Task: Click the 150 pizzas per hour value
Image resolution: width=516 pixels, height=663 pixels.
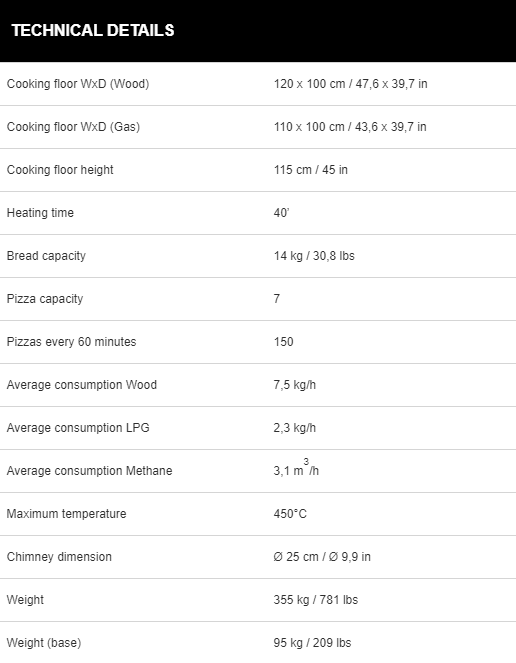Action: coord(283,342)
